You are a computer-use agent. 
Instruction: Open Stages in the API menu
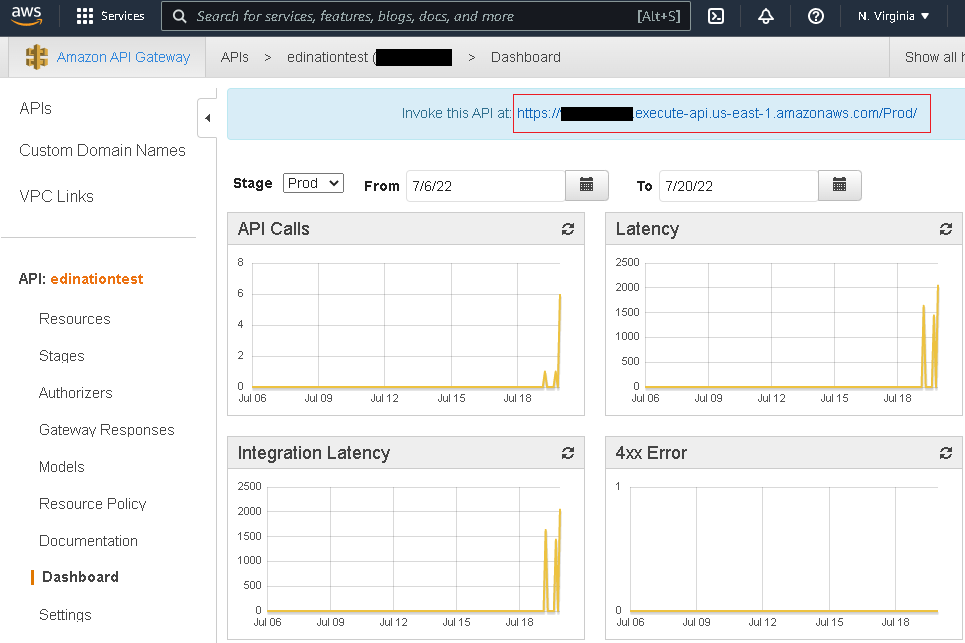(x=62, y=356)
